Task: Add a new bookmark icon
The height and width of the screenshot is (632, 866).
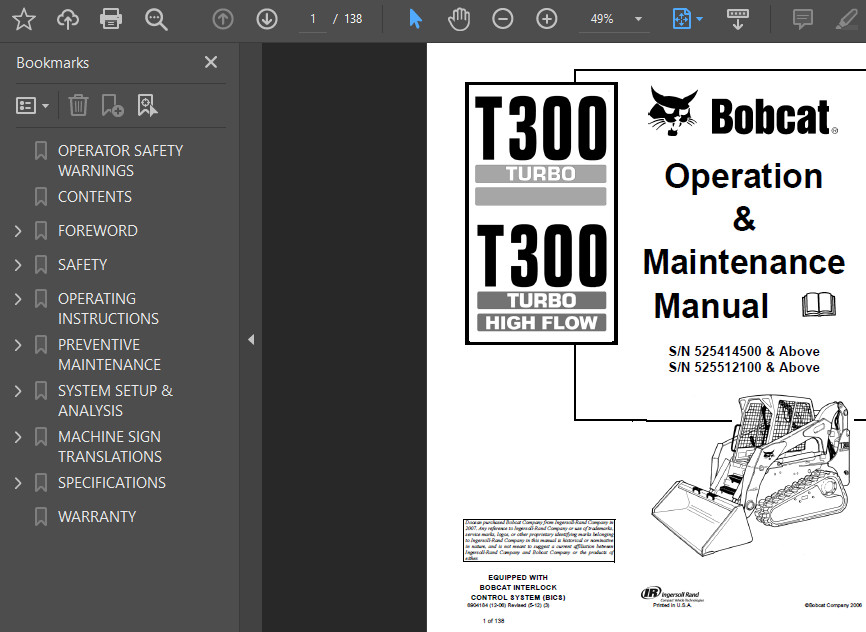Action: coord(112,105)
